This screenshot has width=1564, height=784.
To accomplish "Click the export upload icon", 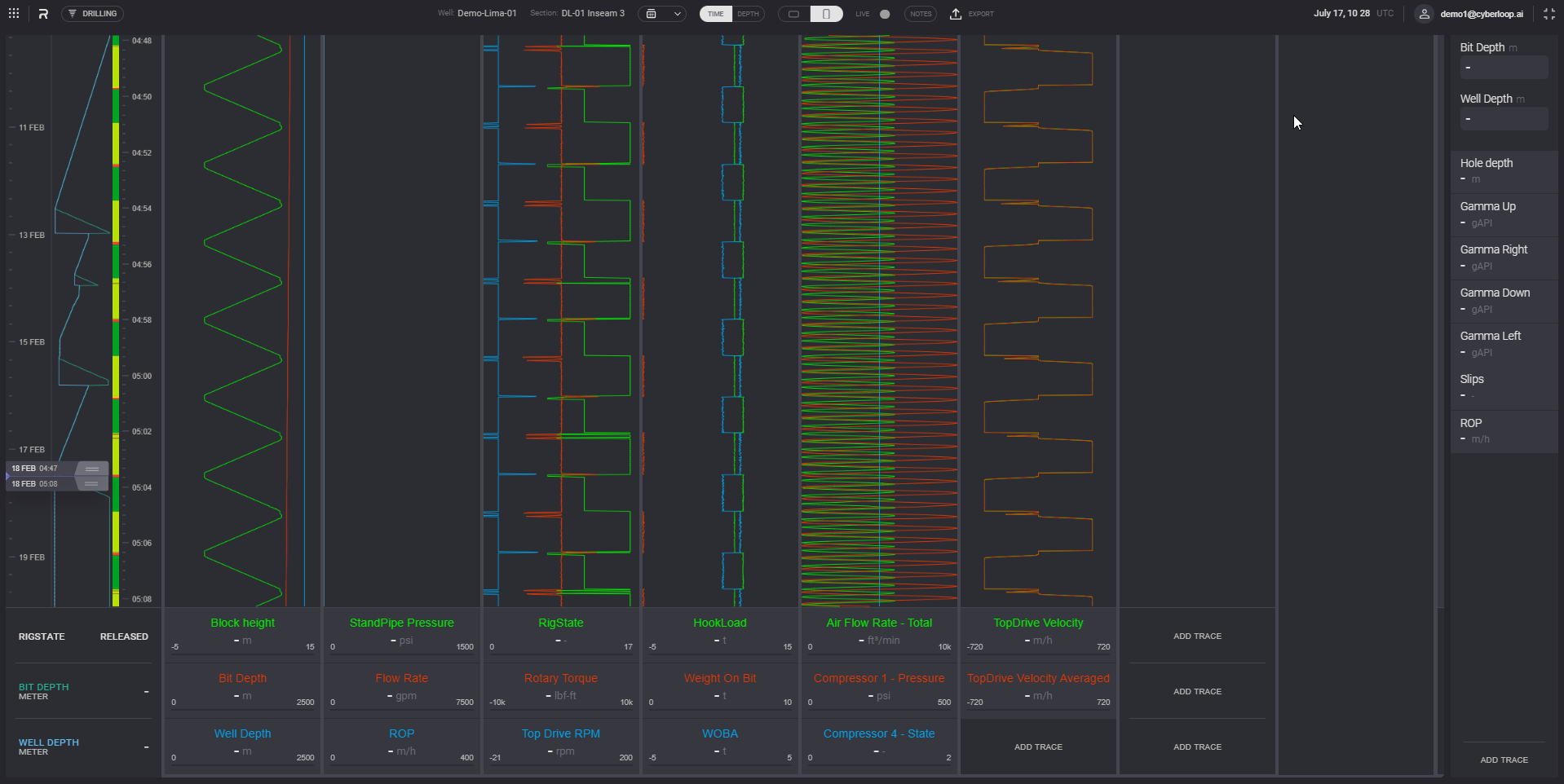I will pos(956,14).
